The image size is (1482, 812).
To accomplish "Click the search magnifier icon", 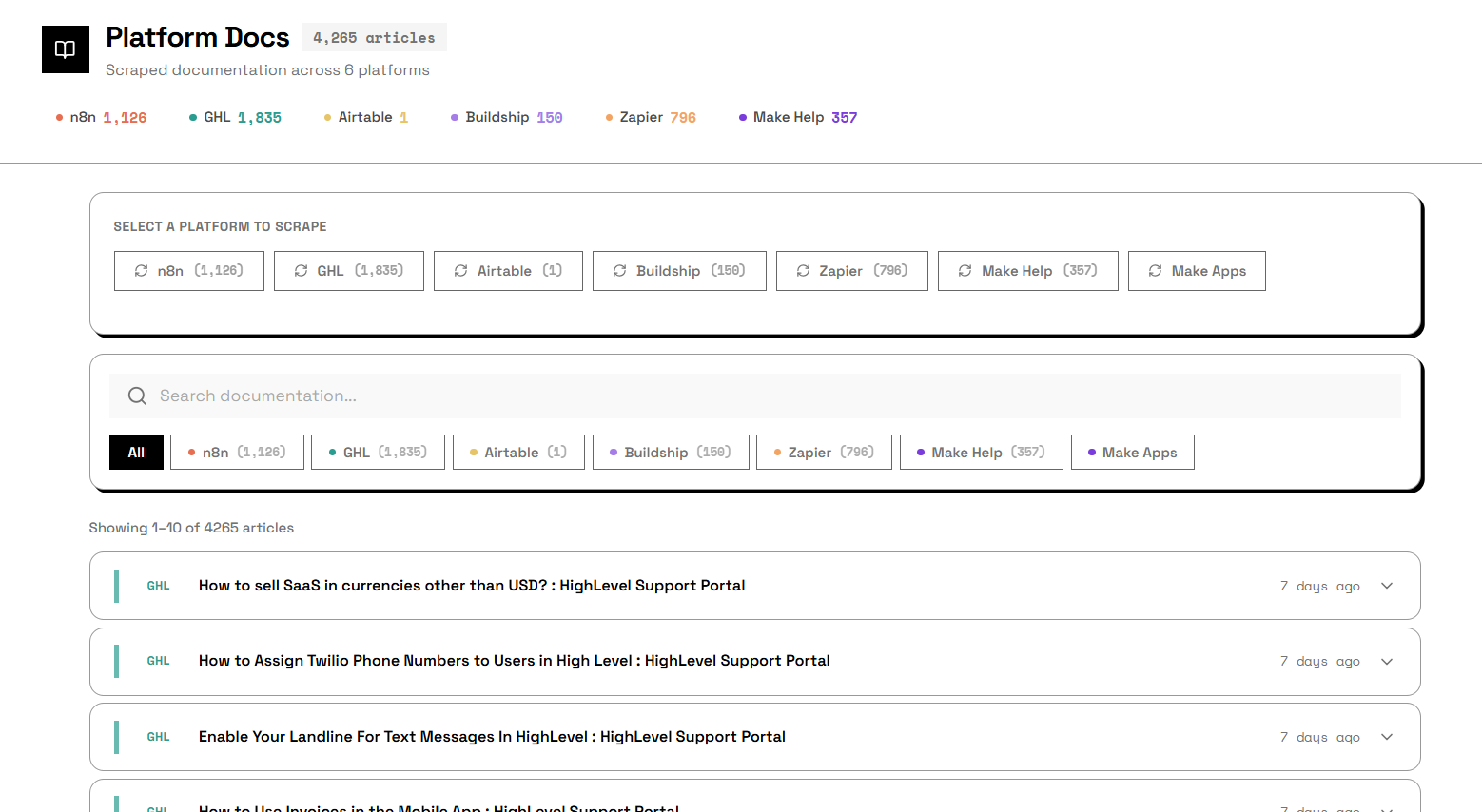I will 137,396.
